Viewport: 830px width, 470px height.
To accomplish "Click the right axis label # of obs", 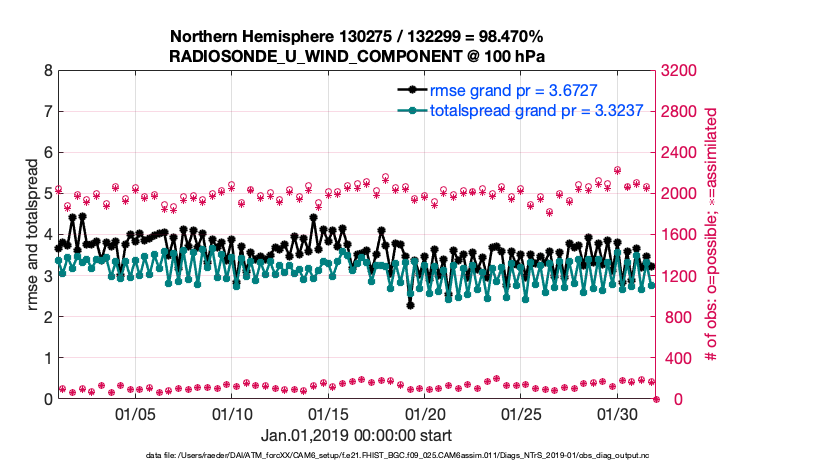I will (712, 235).
